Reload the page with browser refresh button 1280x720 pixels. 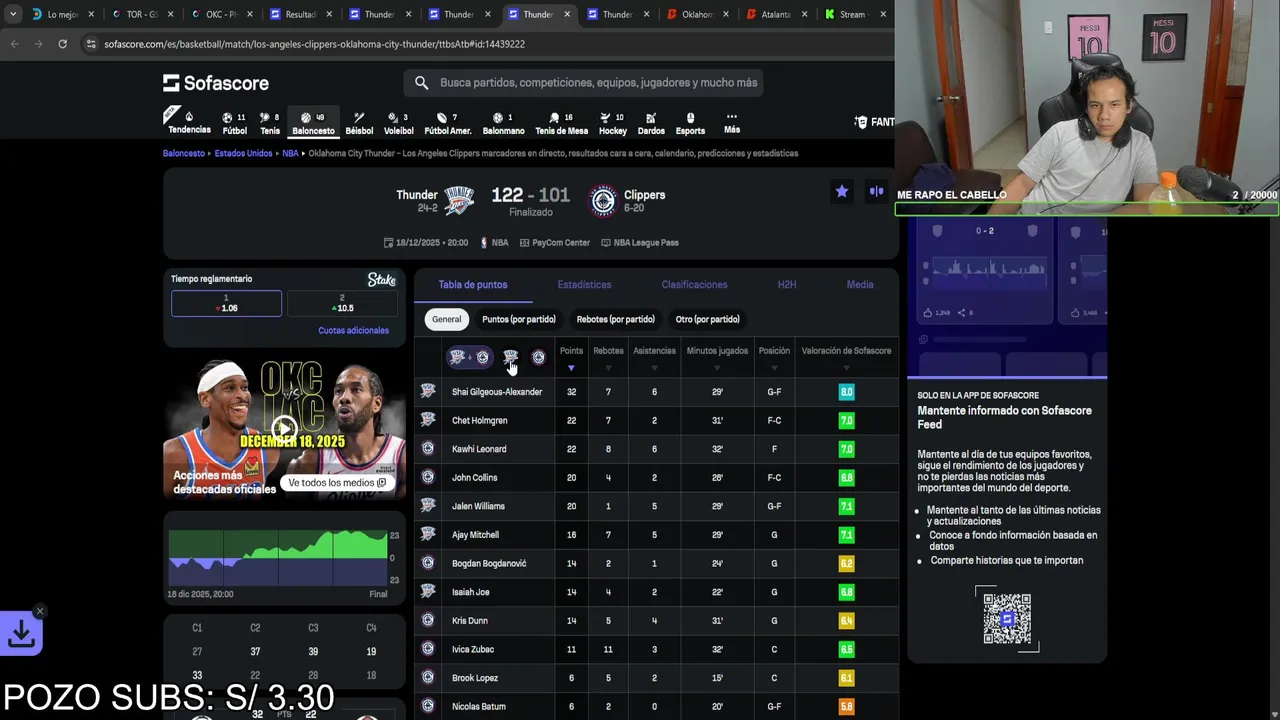click(x=62, y=44)
